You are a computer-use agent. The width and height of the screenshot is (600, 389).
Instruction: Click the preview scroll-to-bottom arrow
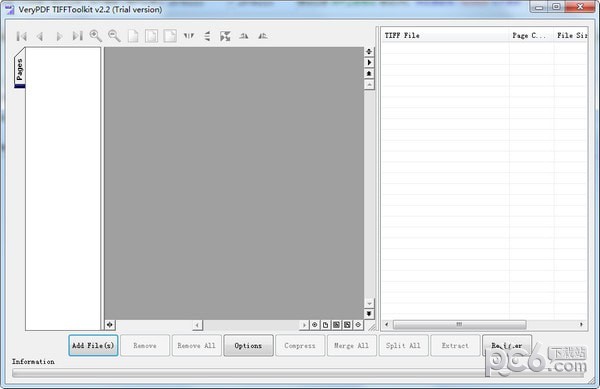[369, 314]
